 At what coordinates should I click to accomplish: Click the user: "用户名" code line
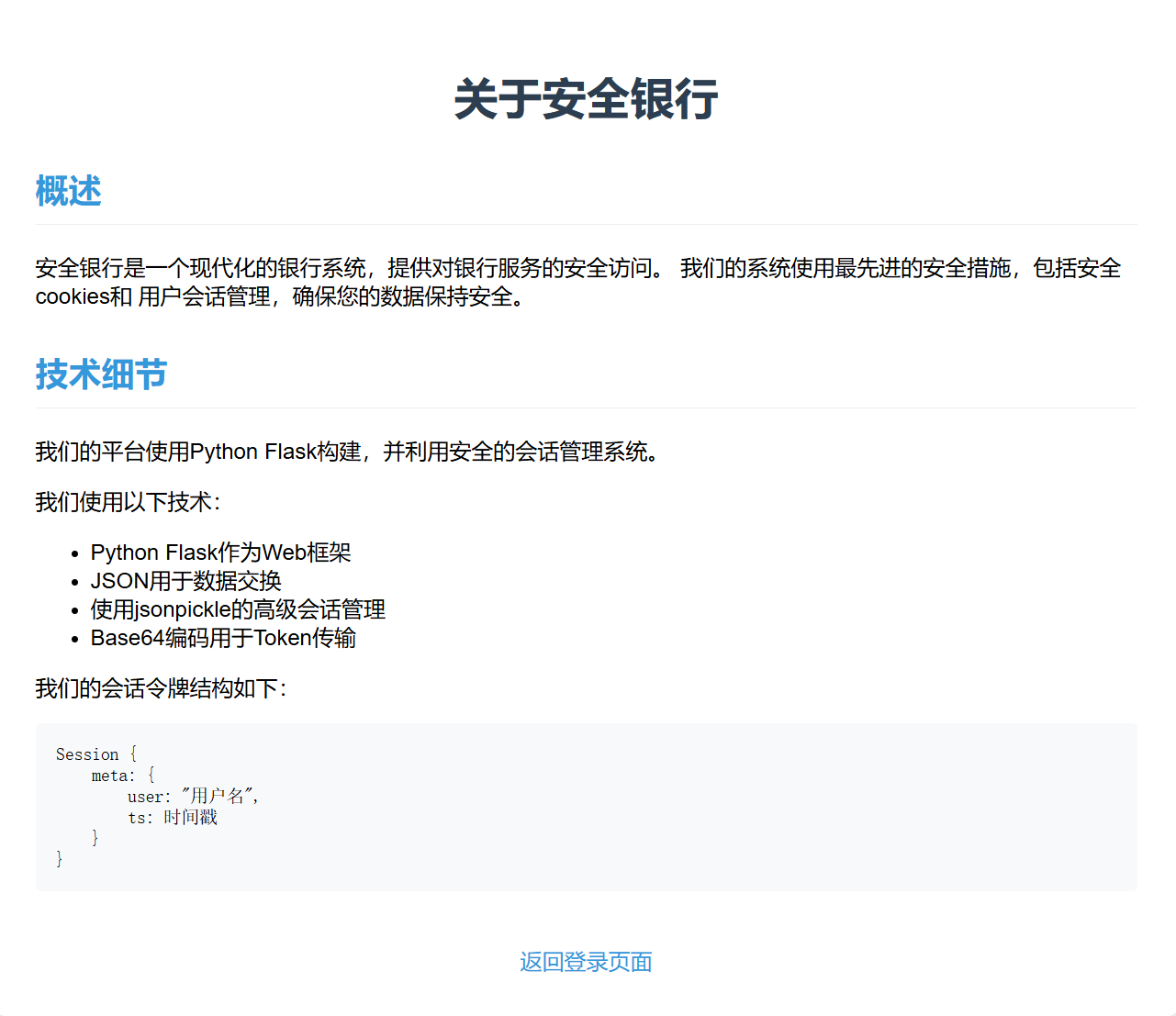193,797
